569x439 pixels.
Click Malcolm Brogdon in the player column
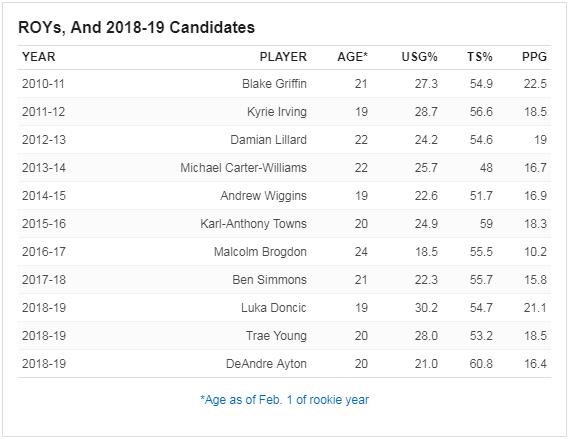[x=260, y=252]
